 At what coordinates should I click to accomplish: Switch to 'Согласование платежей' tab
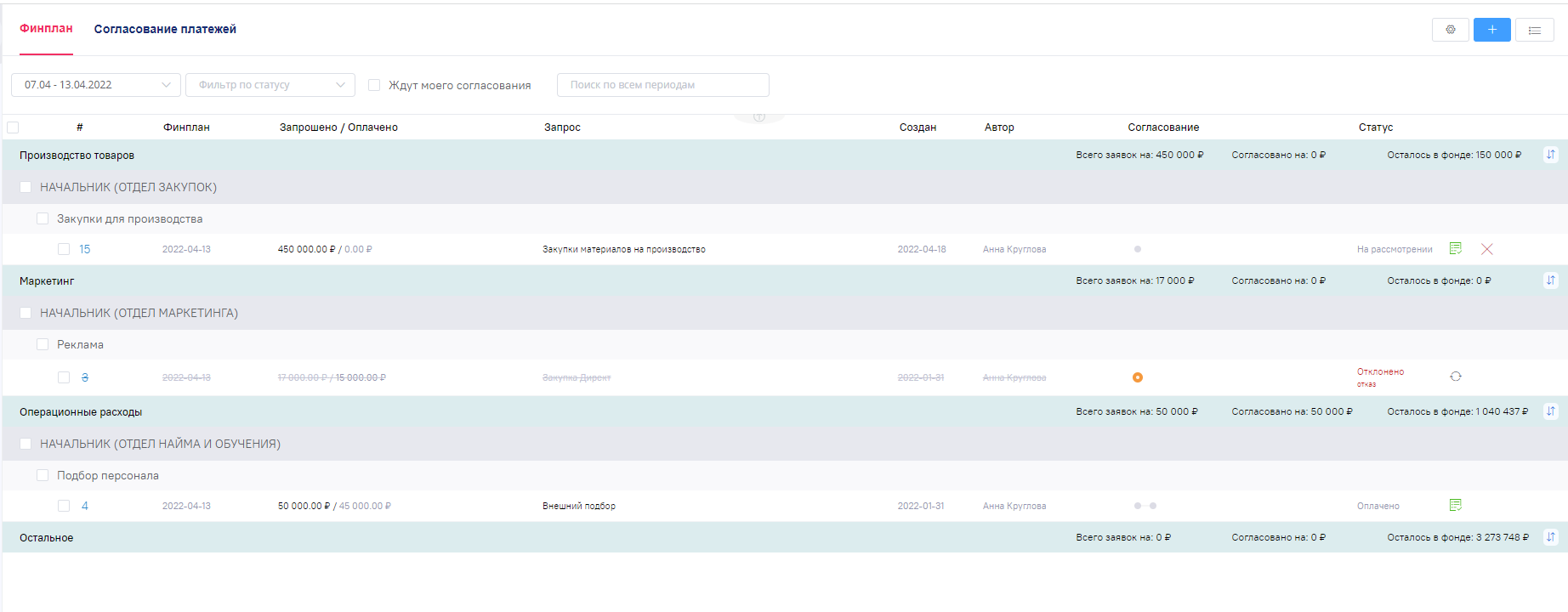pos(165,29)
